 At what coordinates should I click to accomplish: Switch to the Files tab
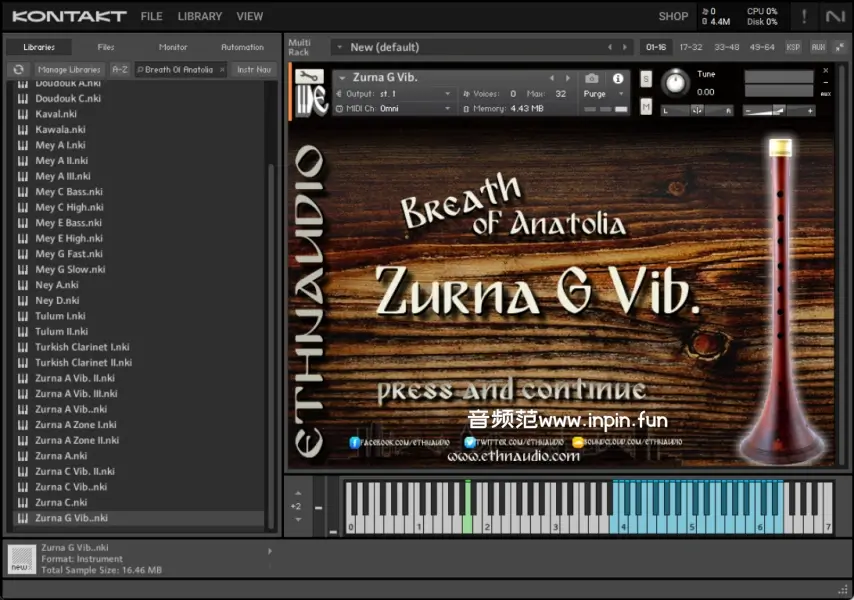pos(106,47)
